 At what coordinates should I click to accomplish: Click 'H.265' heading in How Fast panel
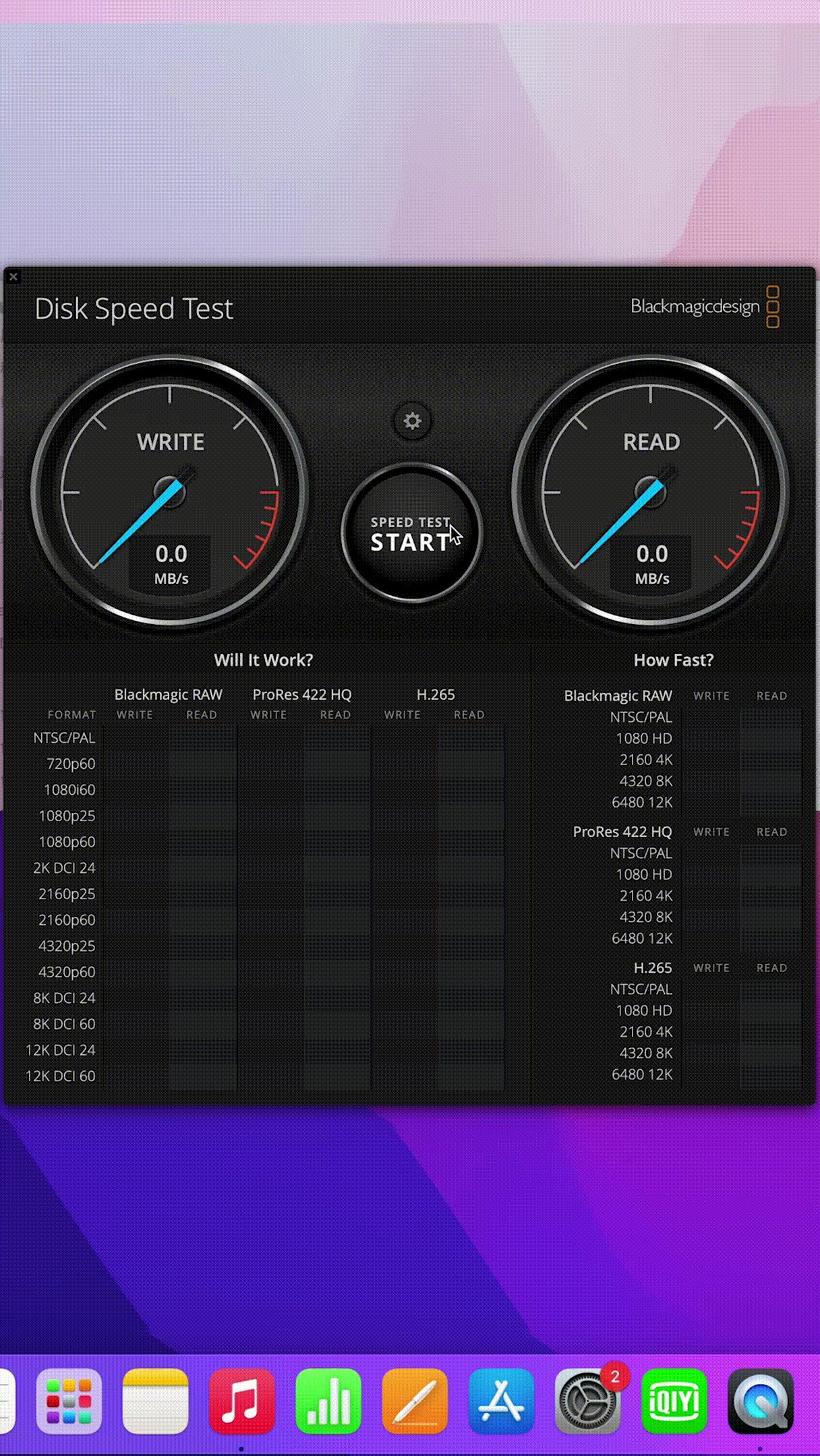(653, 968)
